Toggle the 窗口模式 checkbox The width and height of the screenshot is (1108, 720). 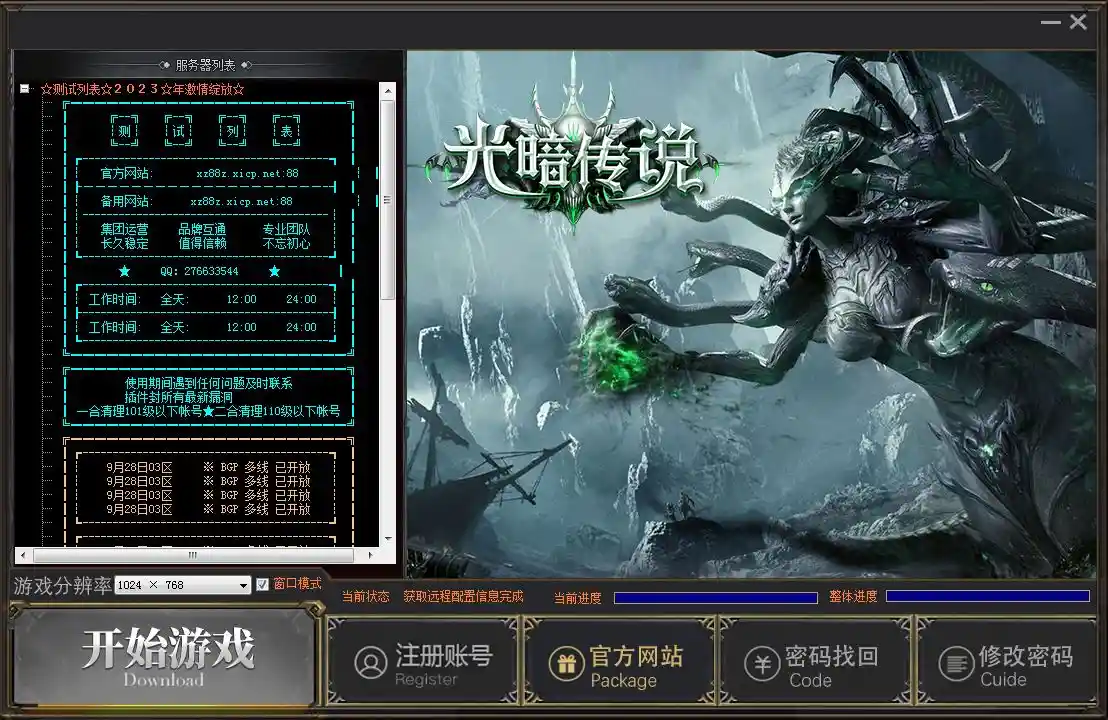point(262,584)
